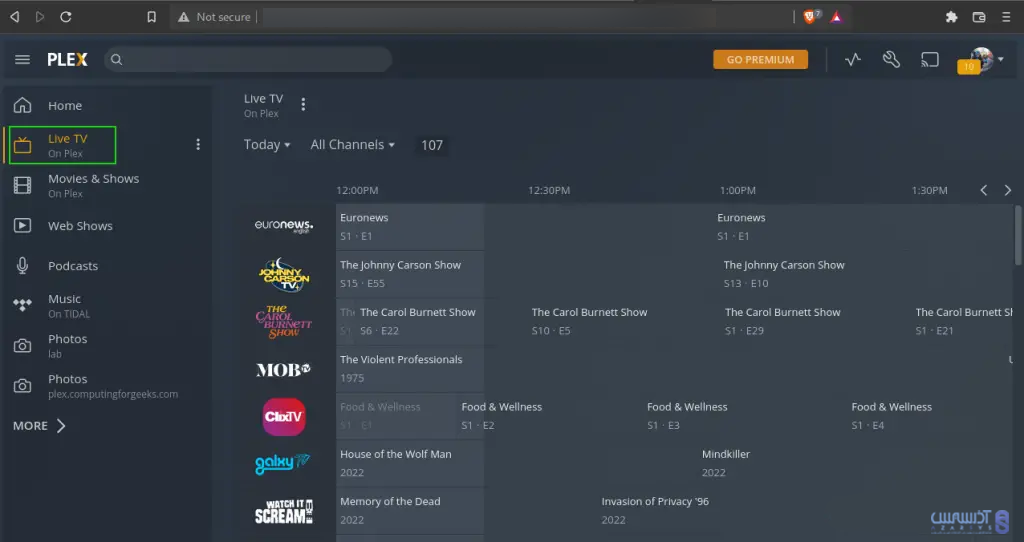
Task: Open Live TV header options dots
Action: (303, 104)
